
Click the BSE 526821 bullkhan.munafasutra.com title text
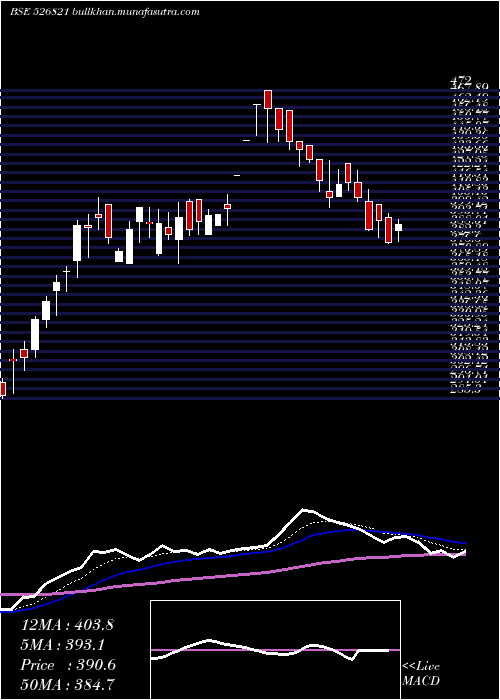tap(105, 12)
